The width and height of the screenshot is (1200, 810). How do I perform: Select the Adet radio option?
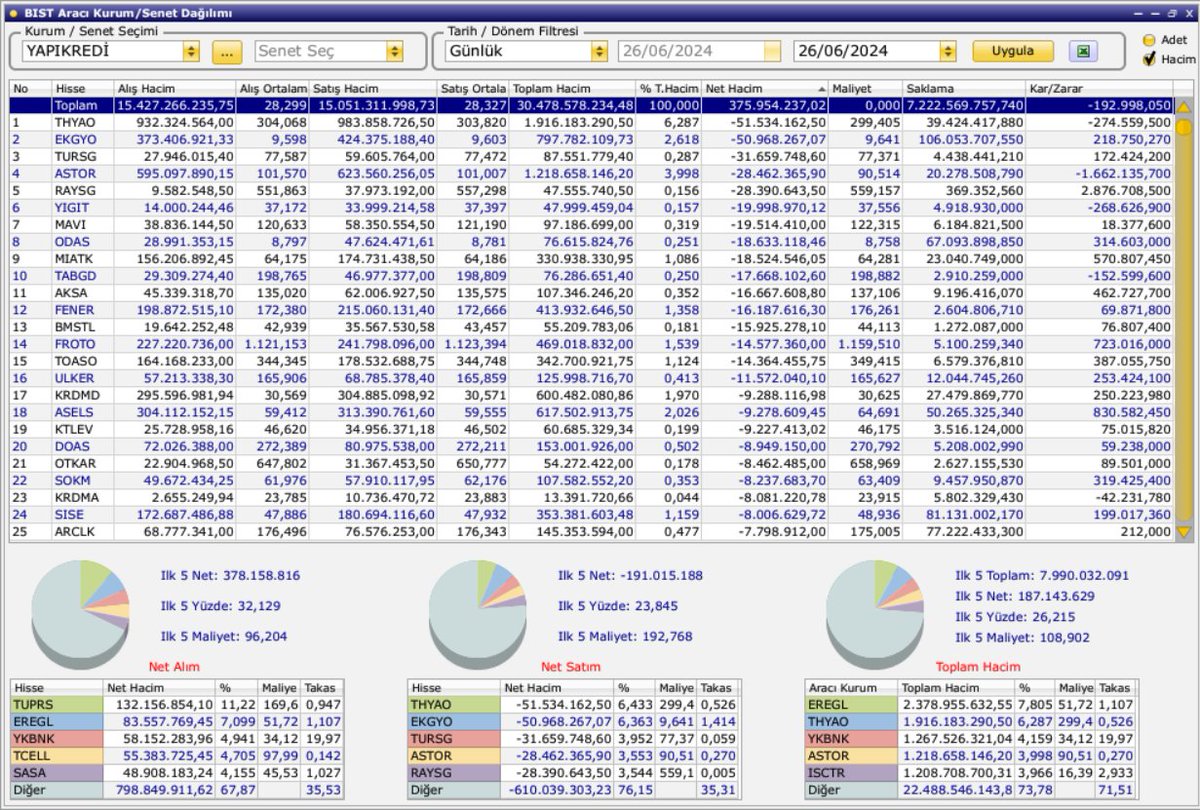pyautogui.click(x=1149, y=40)
